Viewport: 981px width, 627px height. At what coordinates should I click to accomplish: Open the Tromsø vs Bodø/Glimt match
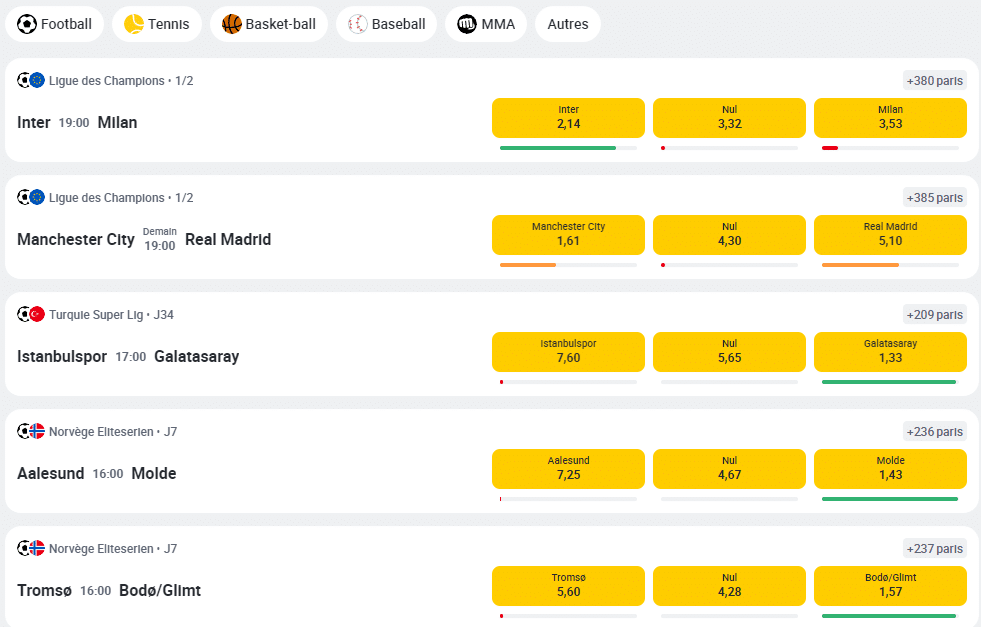point(109,591)
